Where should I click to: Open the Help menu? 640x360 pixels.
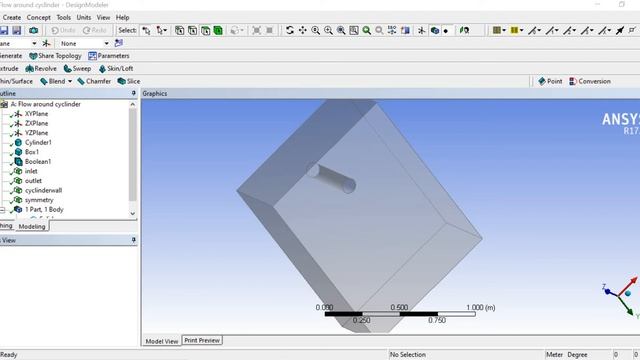click(x=122, y=18)
